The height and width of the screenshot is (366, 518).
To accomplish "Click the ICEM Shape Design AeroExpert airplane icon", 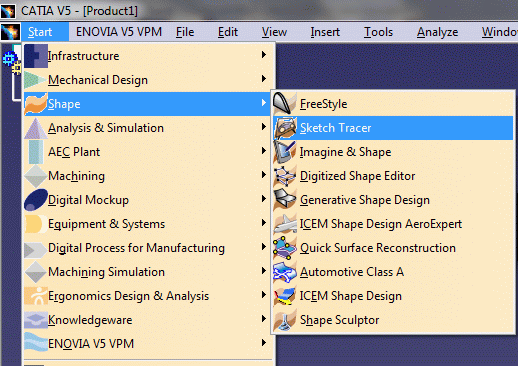I will pyautogui.click(x=285, y=224).
